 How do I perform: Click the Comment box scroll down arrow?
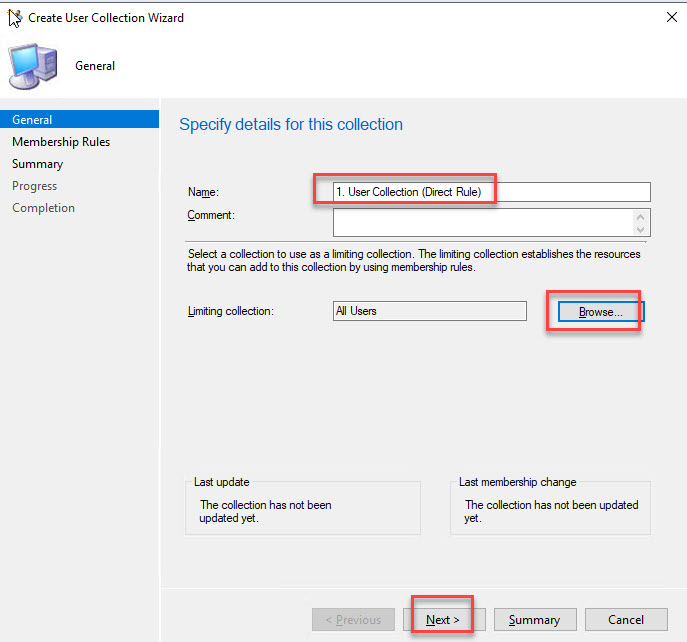(642, 229)
